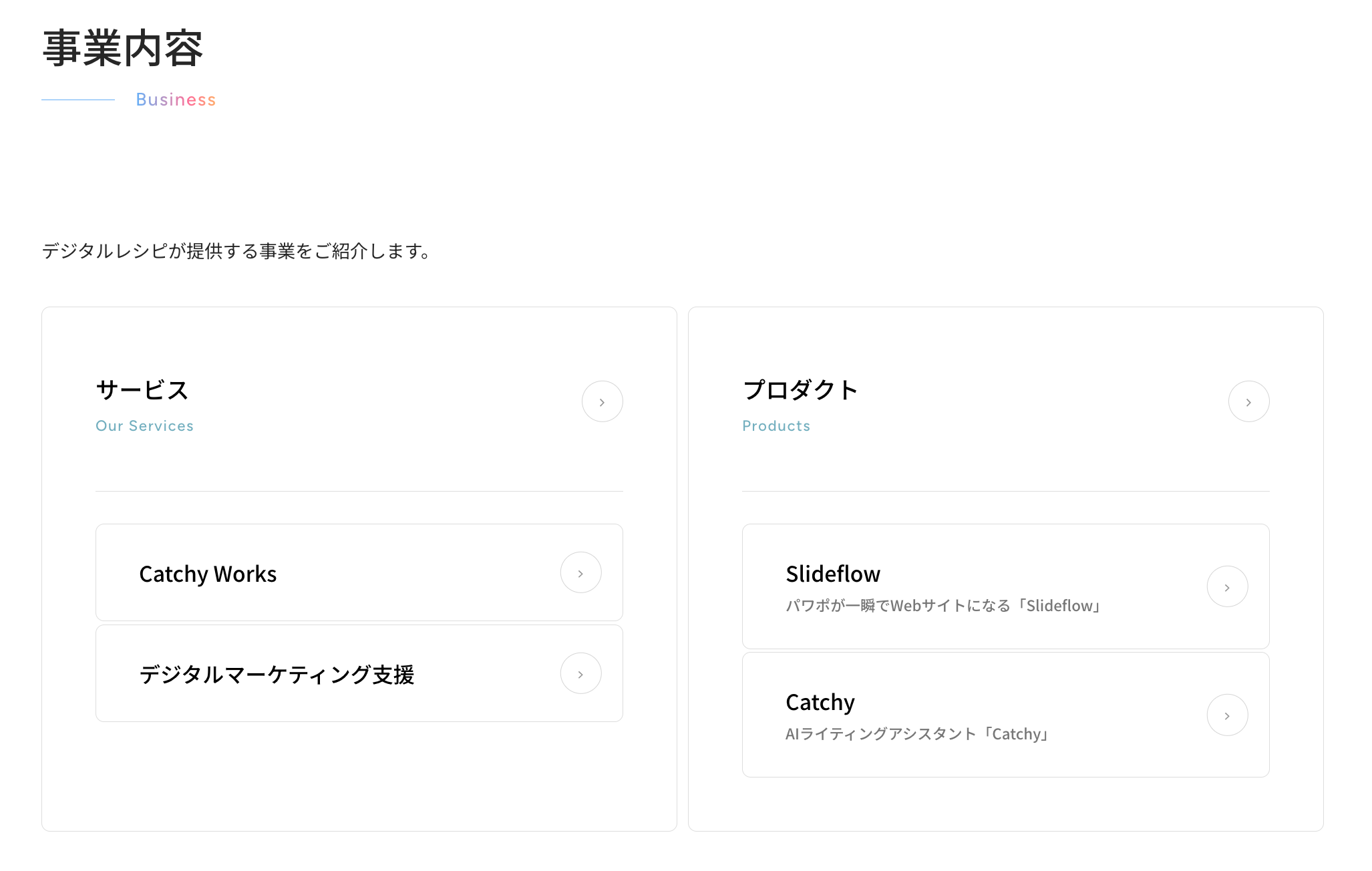Click the "Products" subtitle text
The width and height of the screenshot is (1372, 871).
pos(776,426)
